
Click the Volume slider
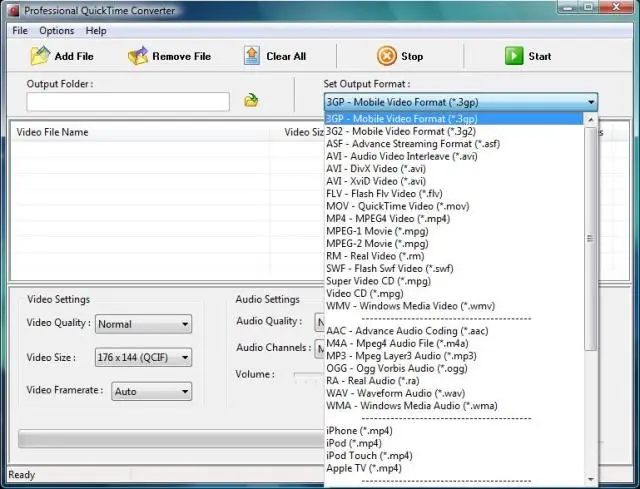[x=309, y=374]
